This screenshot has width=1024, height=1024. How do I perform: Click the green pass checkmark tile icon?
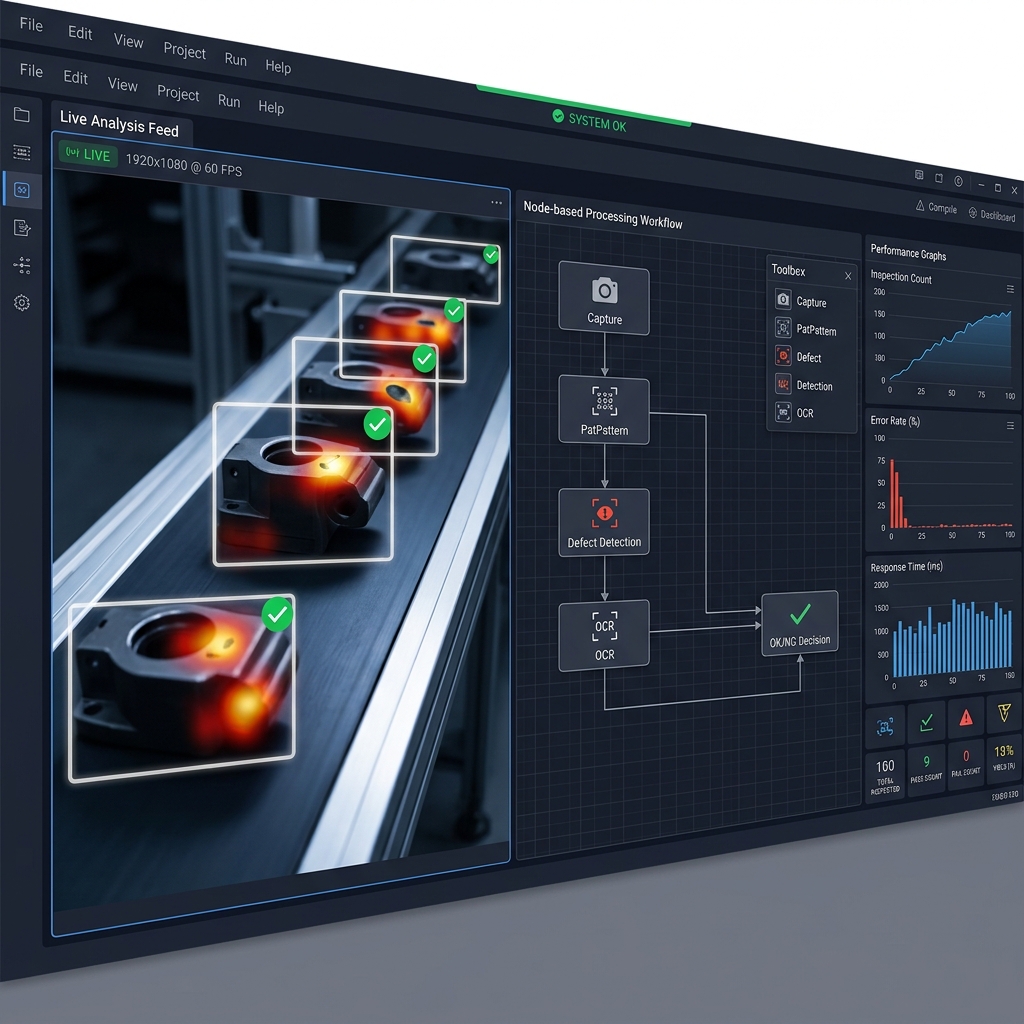[926, 722]
